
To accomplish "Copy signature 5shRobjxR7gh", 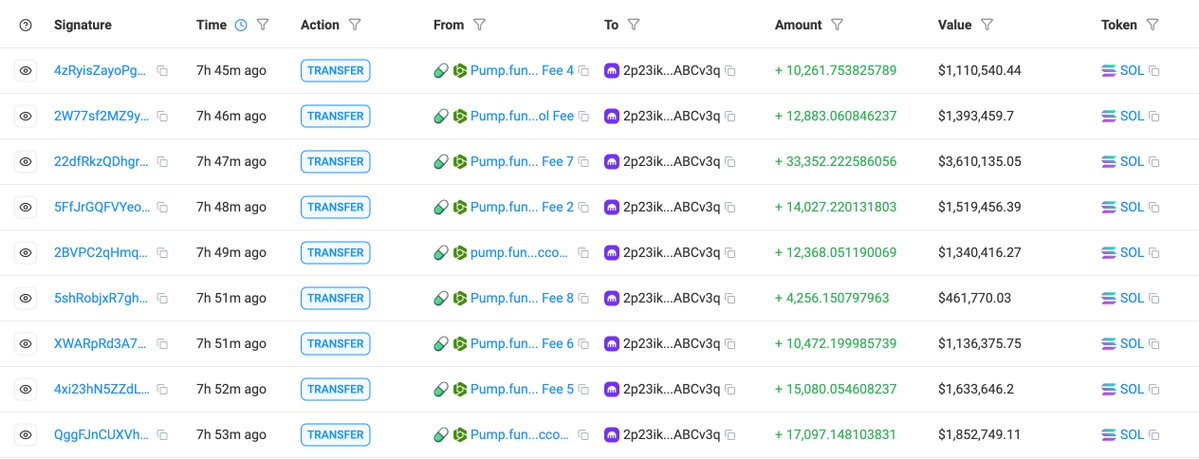I will tap(162, 298).
